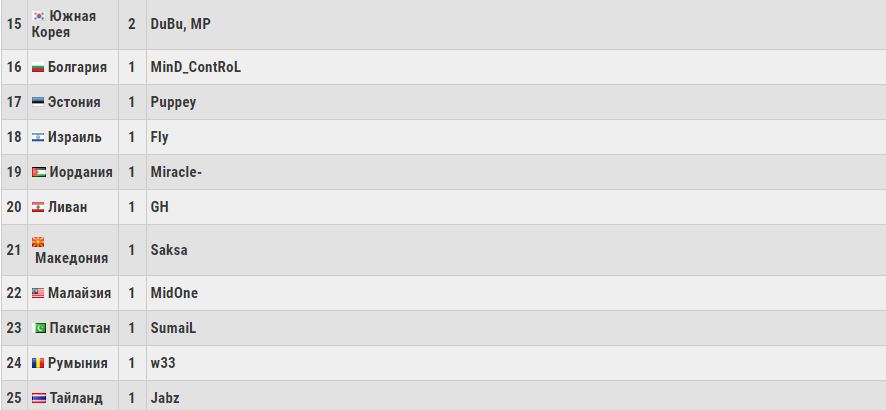Click player name Saksa
Viewport: 886px width, 410px height.
coord(169,250)
